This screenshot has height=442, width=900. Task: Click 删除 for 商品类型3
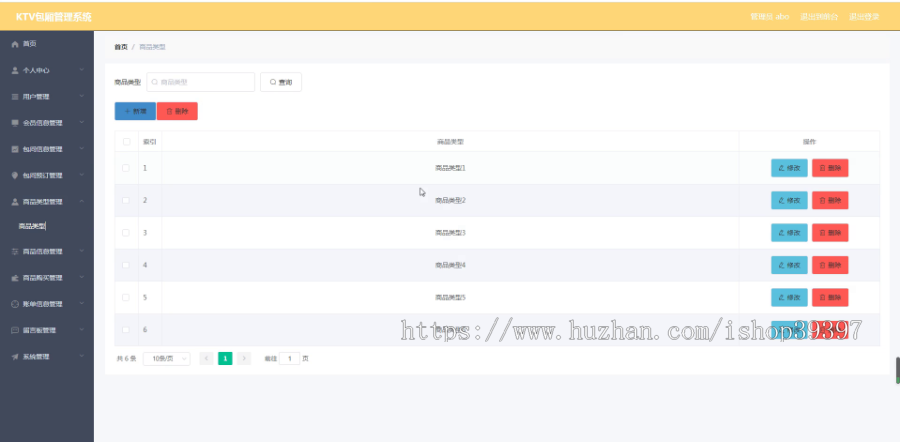click(830, 232)
